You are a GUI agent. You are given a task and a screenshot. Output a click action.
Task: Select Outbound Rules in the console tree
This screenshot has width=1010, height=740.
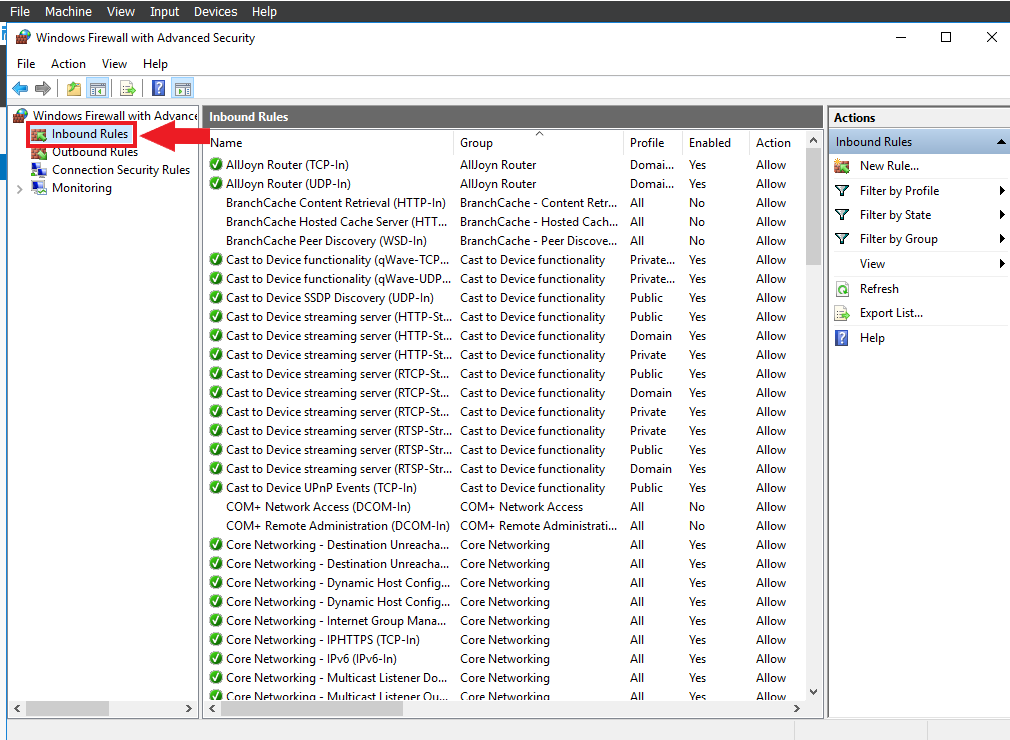pos(94,152)
